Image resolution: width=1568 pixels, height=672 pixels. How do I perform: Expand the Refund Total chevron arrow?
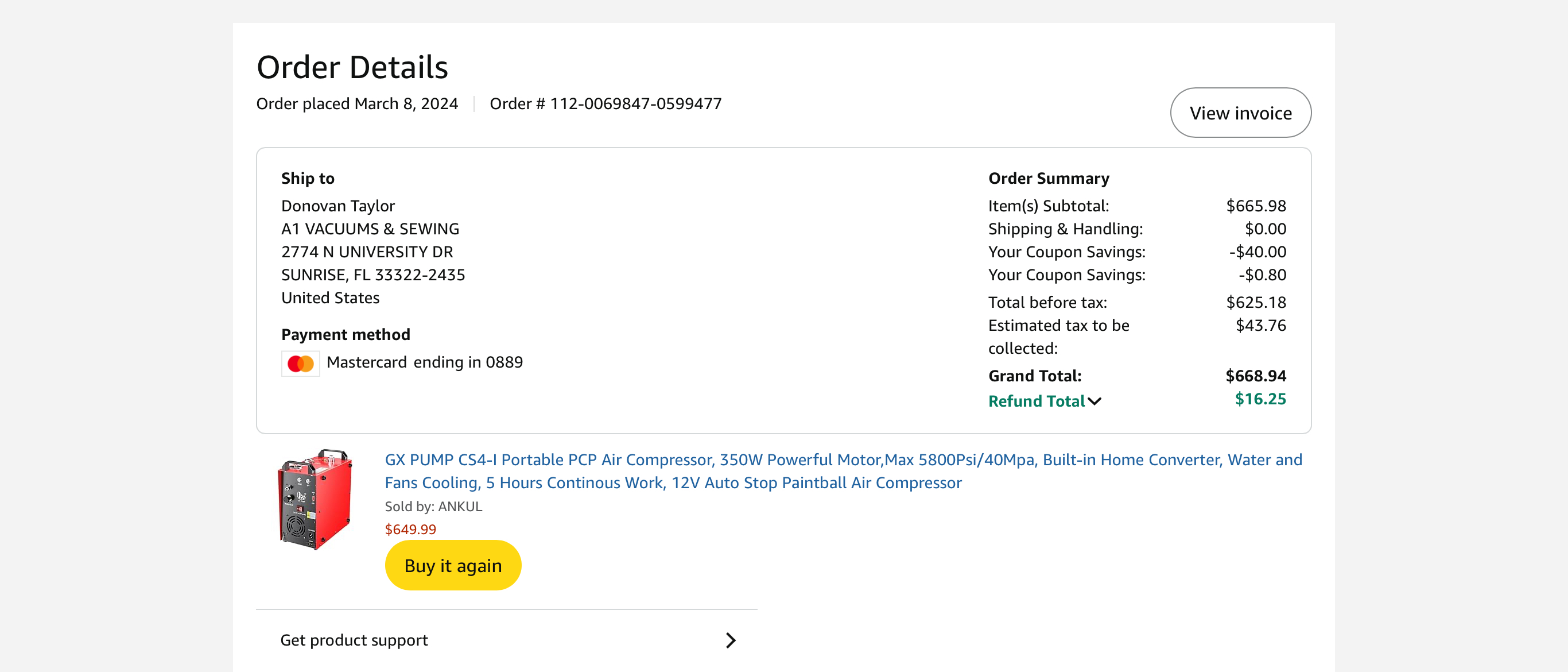[x=1095, y=401]
